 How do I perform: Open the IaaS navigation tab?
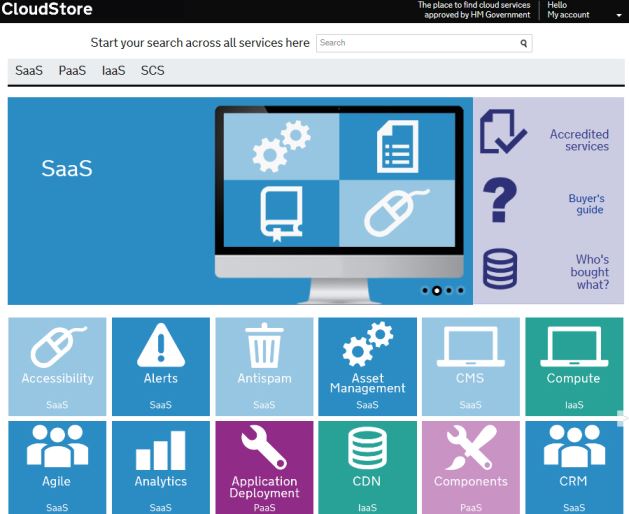pyautogui.click(x=114, y=71)
